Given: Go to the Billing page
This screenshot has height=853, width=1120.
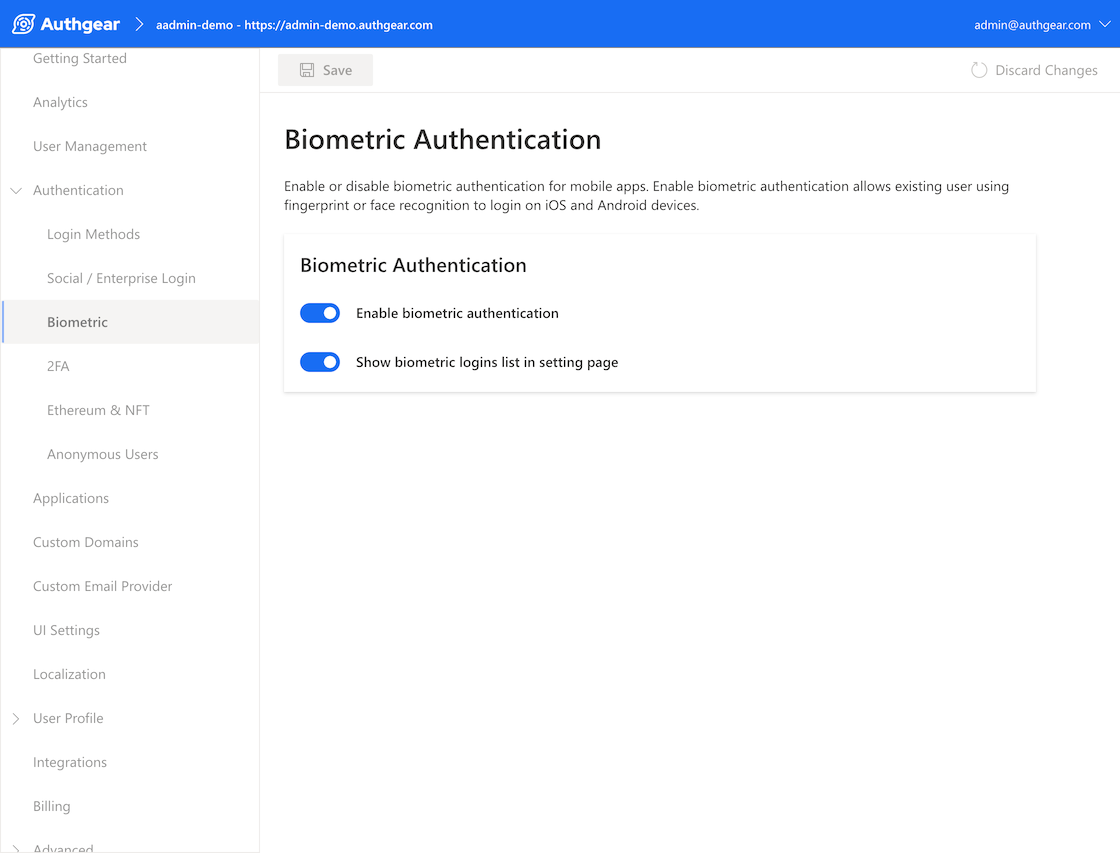Looking at the screenshot, I should coord(51,806).
